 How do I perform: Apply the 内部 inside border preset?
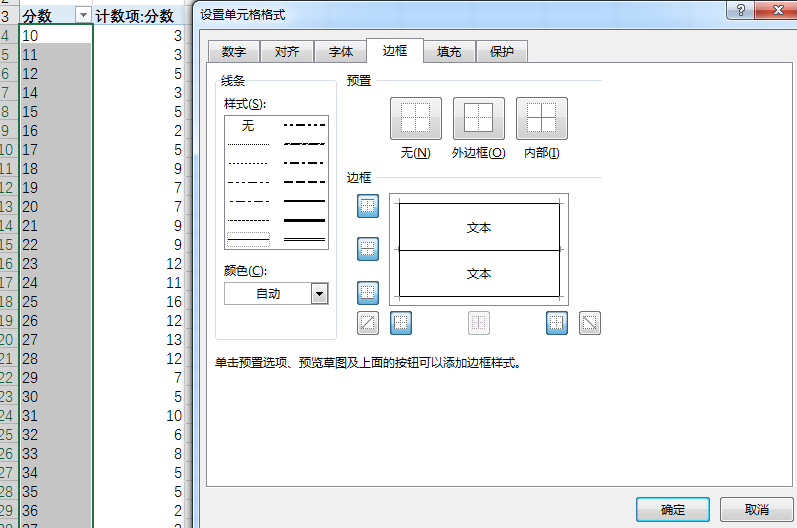click(x=541, y=118)
